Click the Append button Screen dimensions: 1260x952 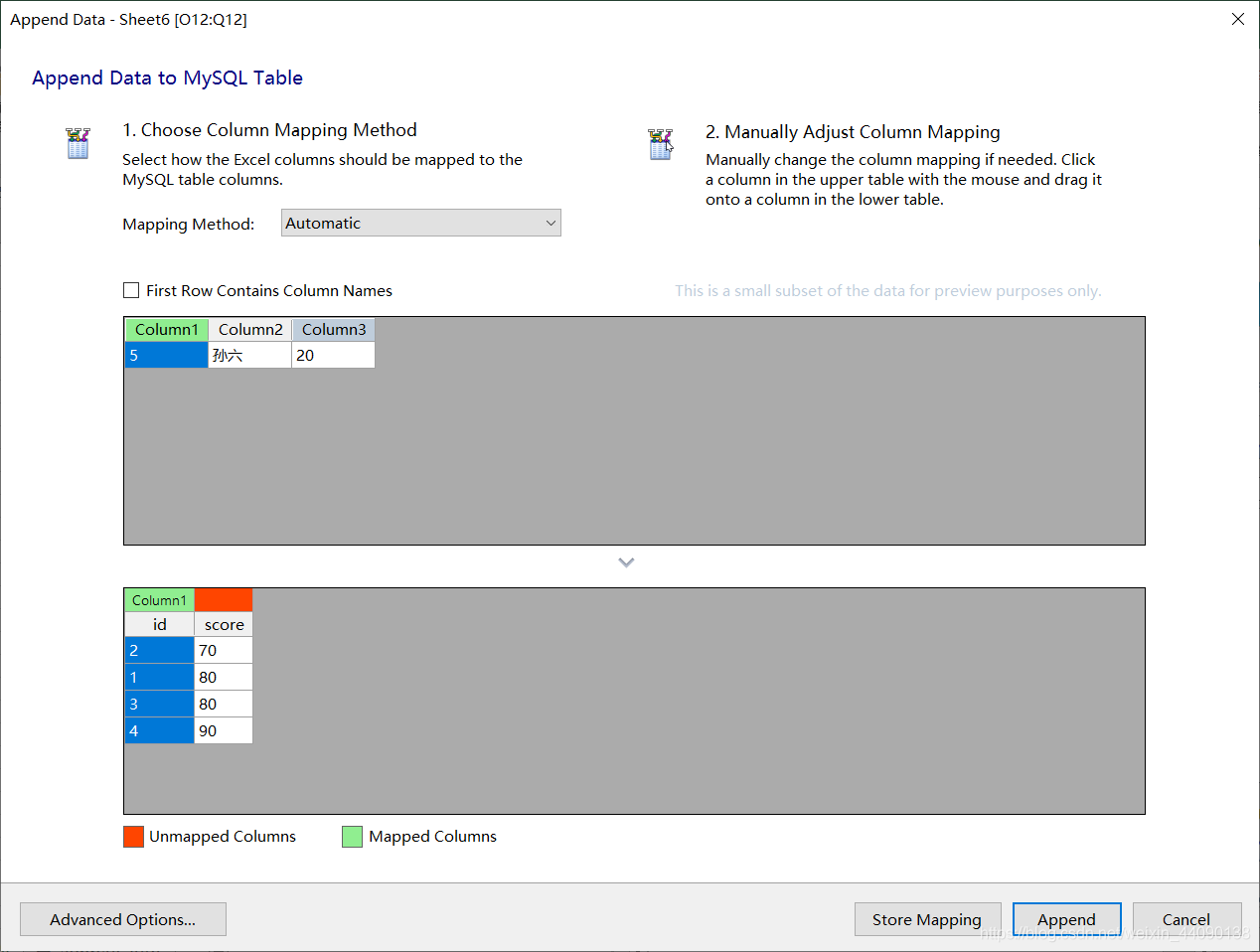click(1067, 919)
